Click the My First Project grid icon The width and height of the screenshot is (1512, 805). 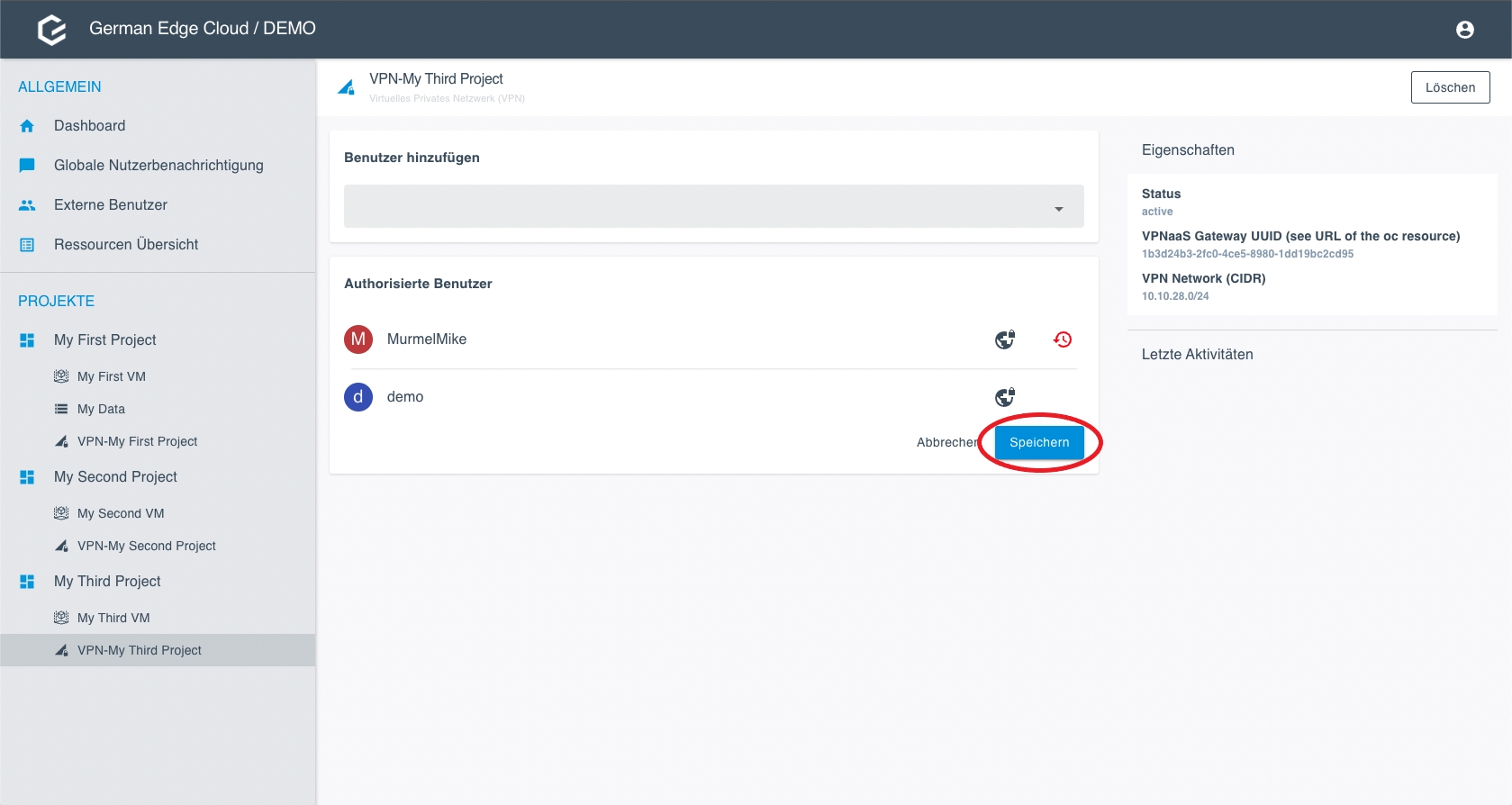(27, 340)
